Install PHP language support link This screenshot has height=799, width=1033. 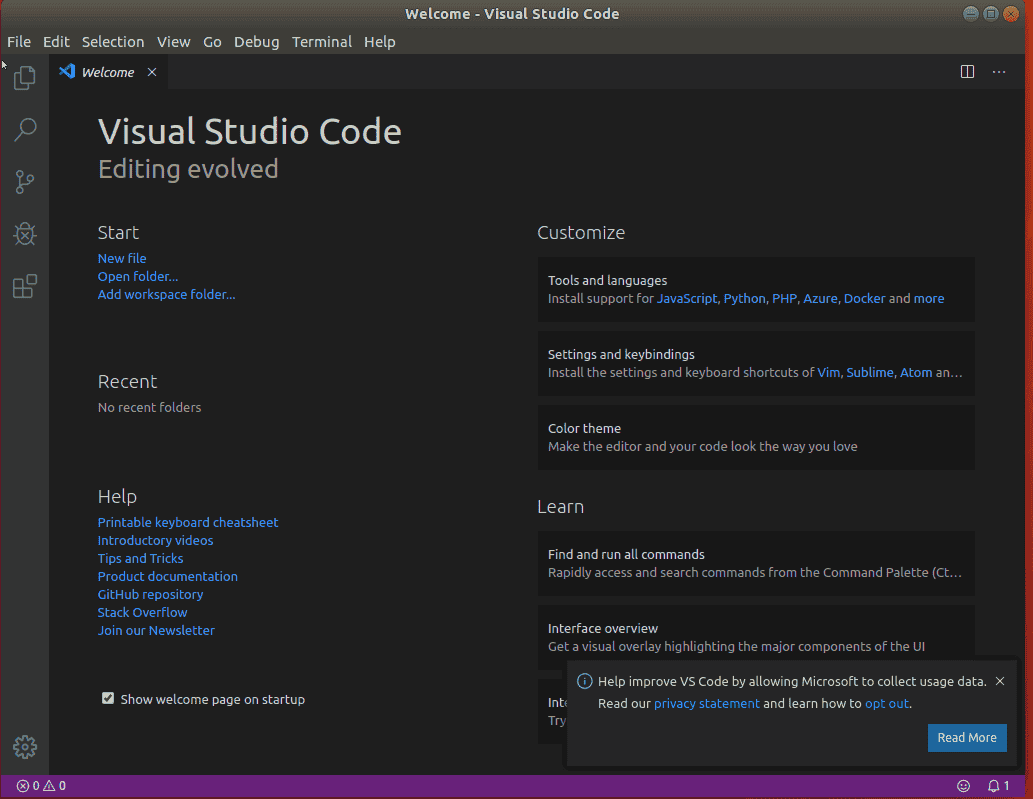(x=784, y=298)
